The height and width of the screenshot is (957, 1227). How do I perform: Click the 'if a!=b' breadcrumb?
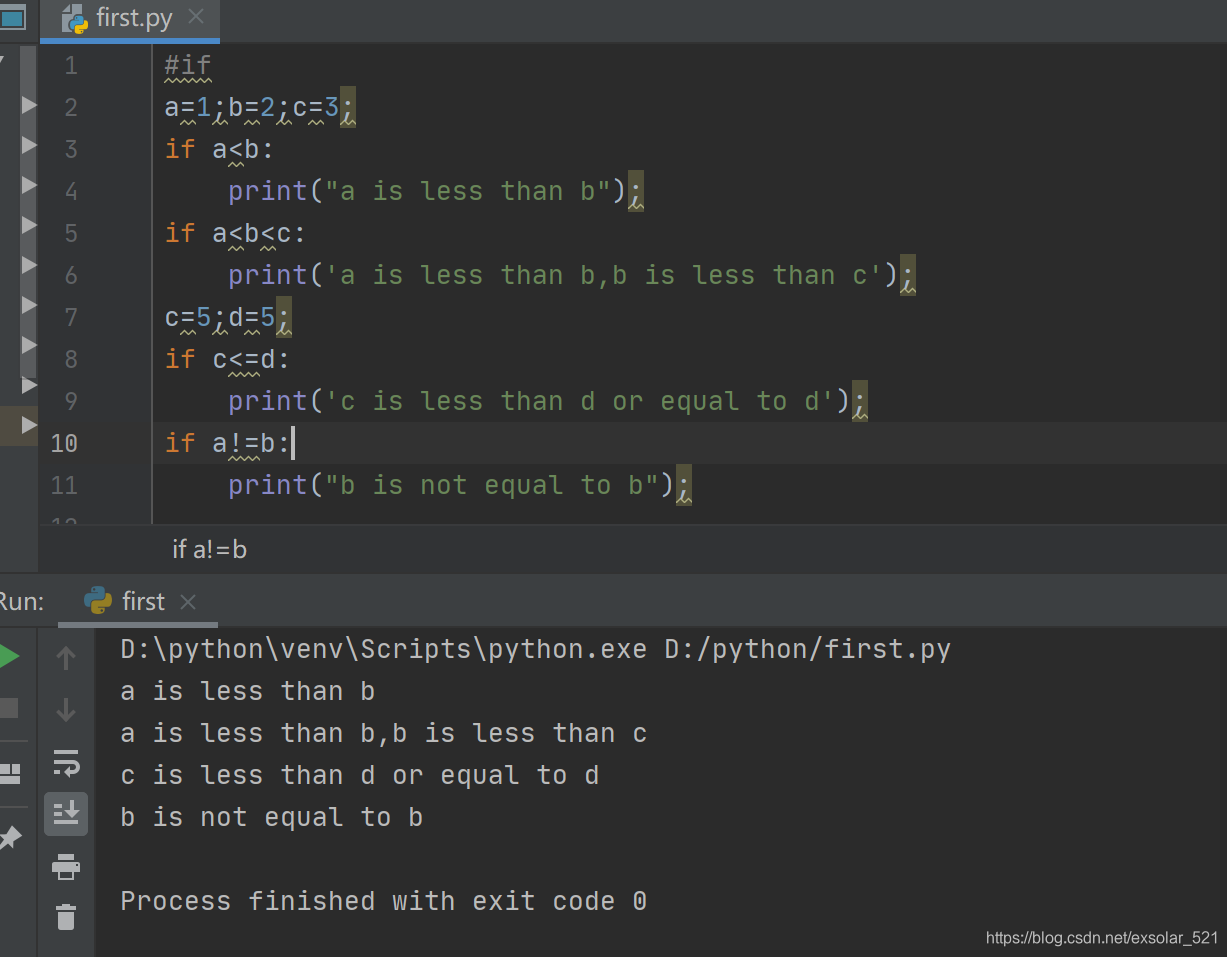click(x=209, y=549)
